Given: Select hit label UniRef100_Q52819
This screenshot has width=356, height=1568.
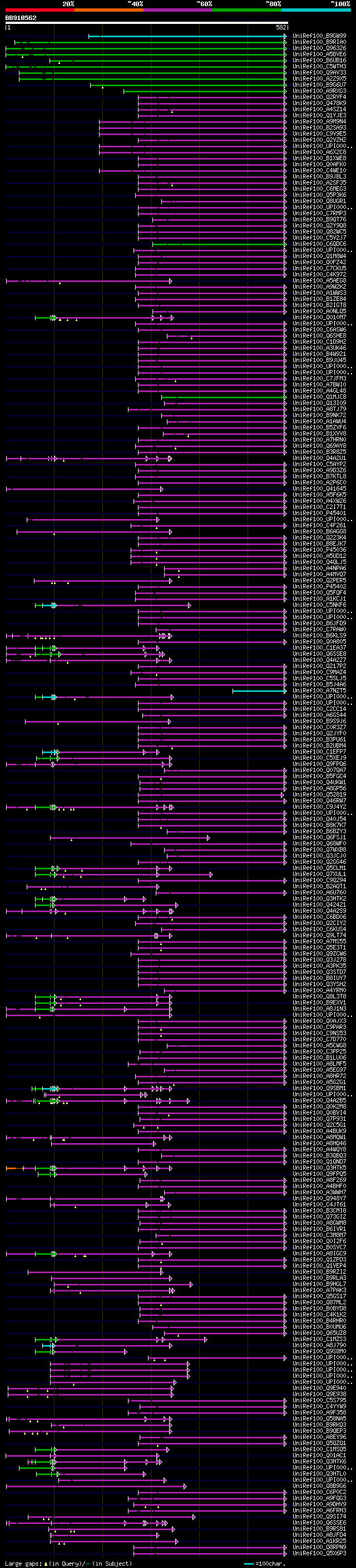Looking at the screenshot, I should (x=319, y=794).
